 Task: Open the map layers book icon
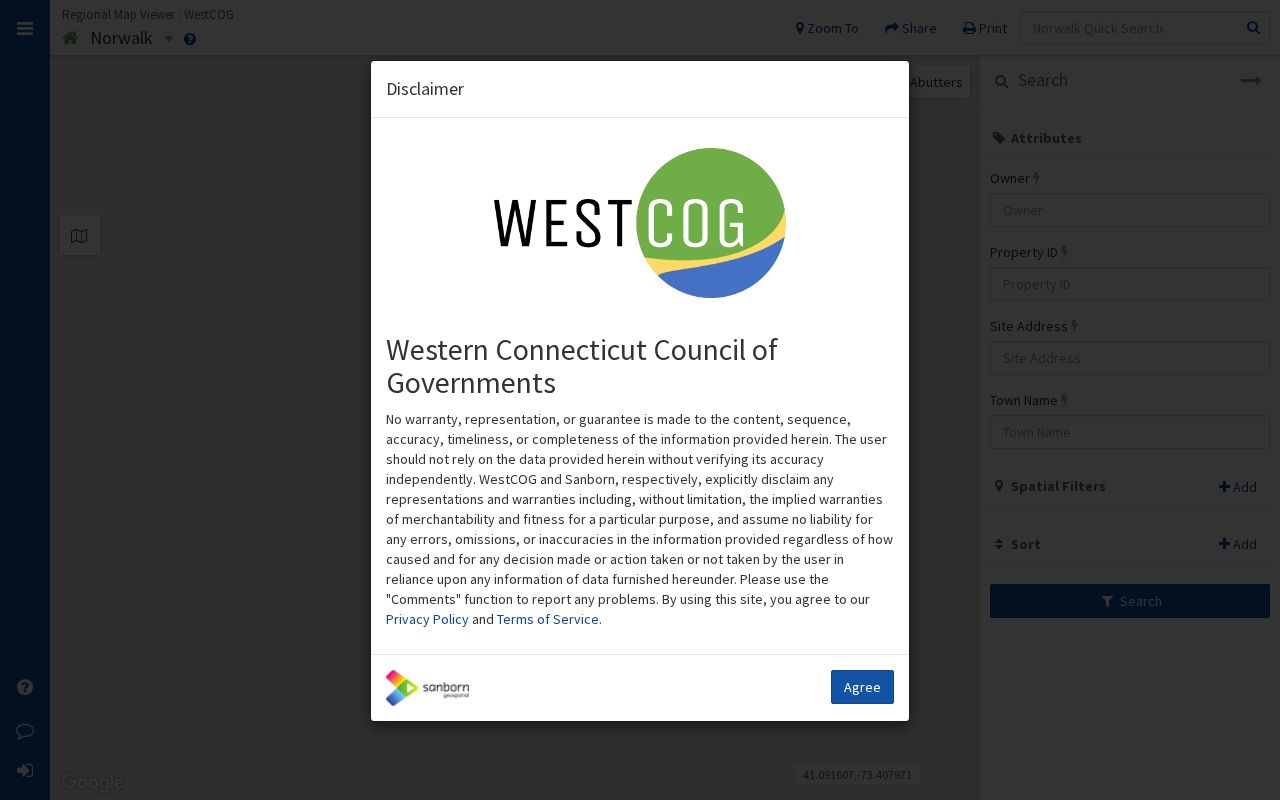pos(80,236)
